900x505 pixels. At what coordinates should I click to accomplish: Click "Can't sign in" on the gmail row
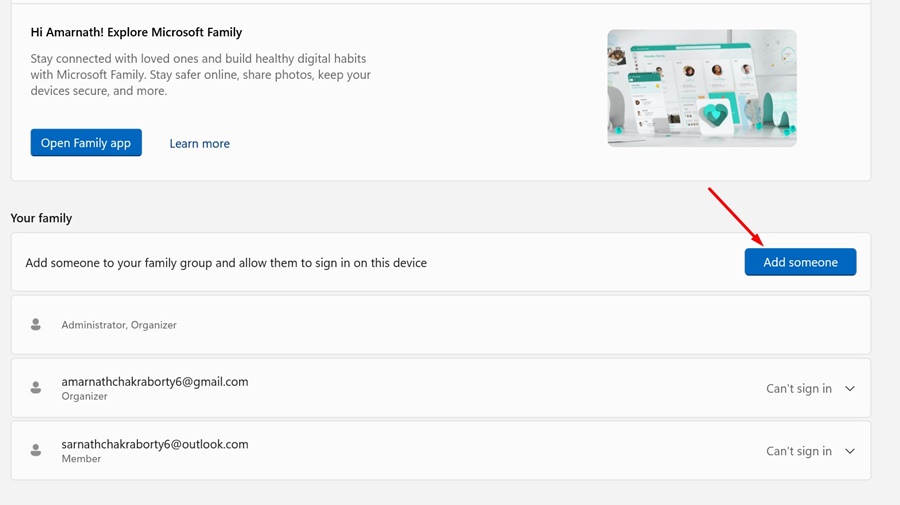coord(798,389)
